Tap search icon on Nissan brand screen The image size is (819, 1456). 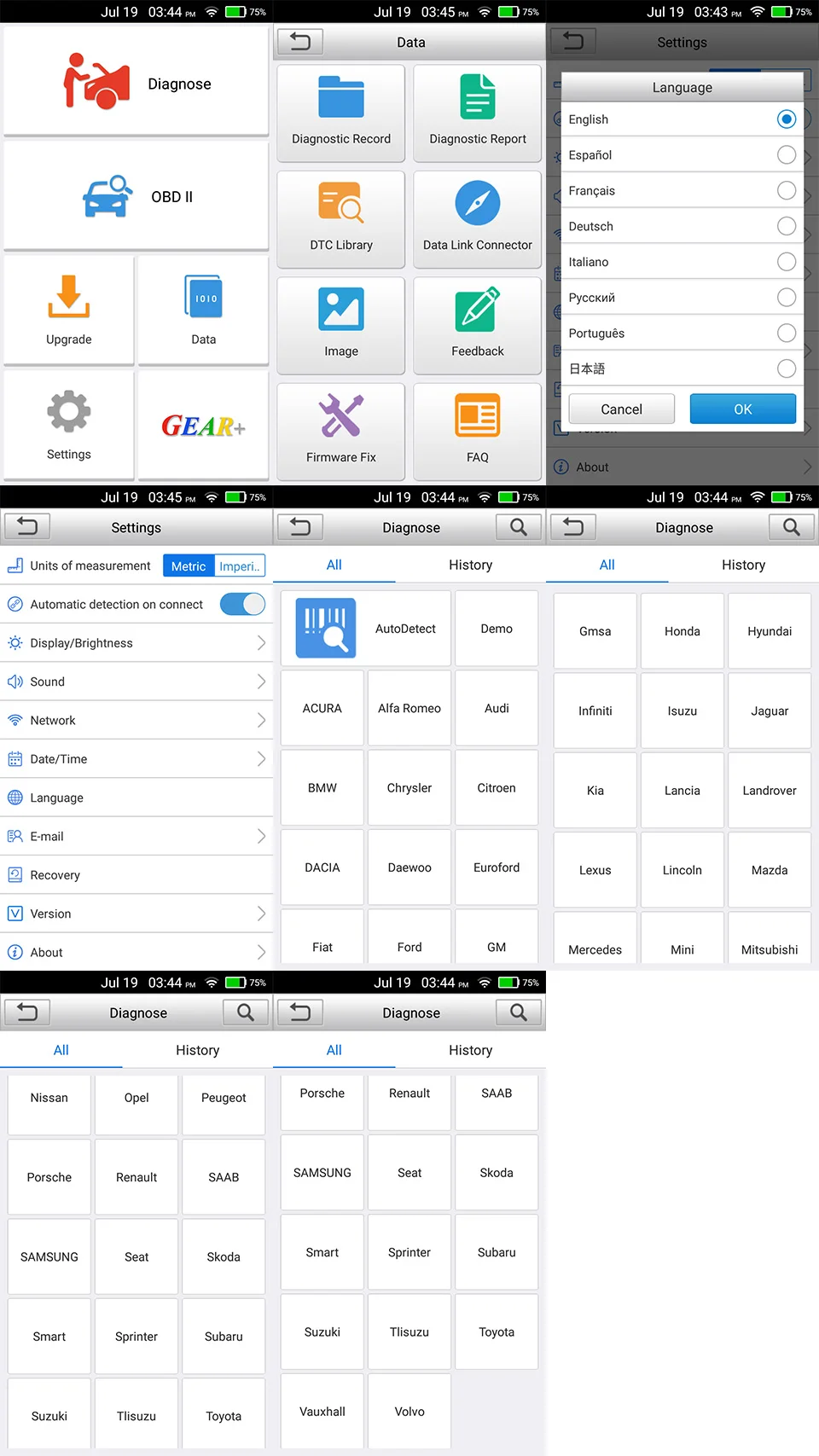click(246, 1012)
